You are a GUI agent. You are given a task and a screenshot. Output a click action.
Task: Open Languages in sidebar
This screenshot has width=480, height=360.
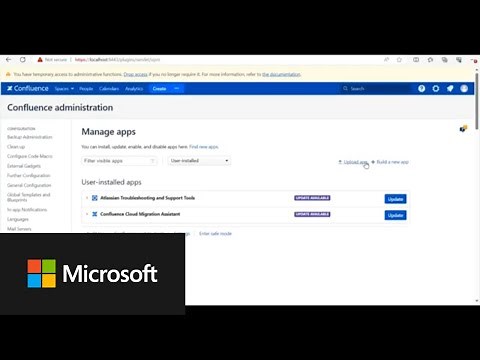click(18, 219)
